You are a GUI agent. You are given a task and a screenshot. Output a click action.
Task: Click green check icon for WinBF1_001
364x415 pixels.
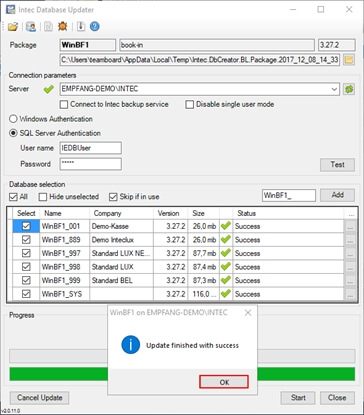coord(226,226)
